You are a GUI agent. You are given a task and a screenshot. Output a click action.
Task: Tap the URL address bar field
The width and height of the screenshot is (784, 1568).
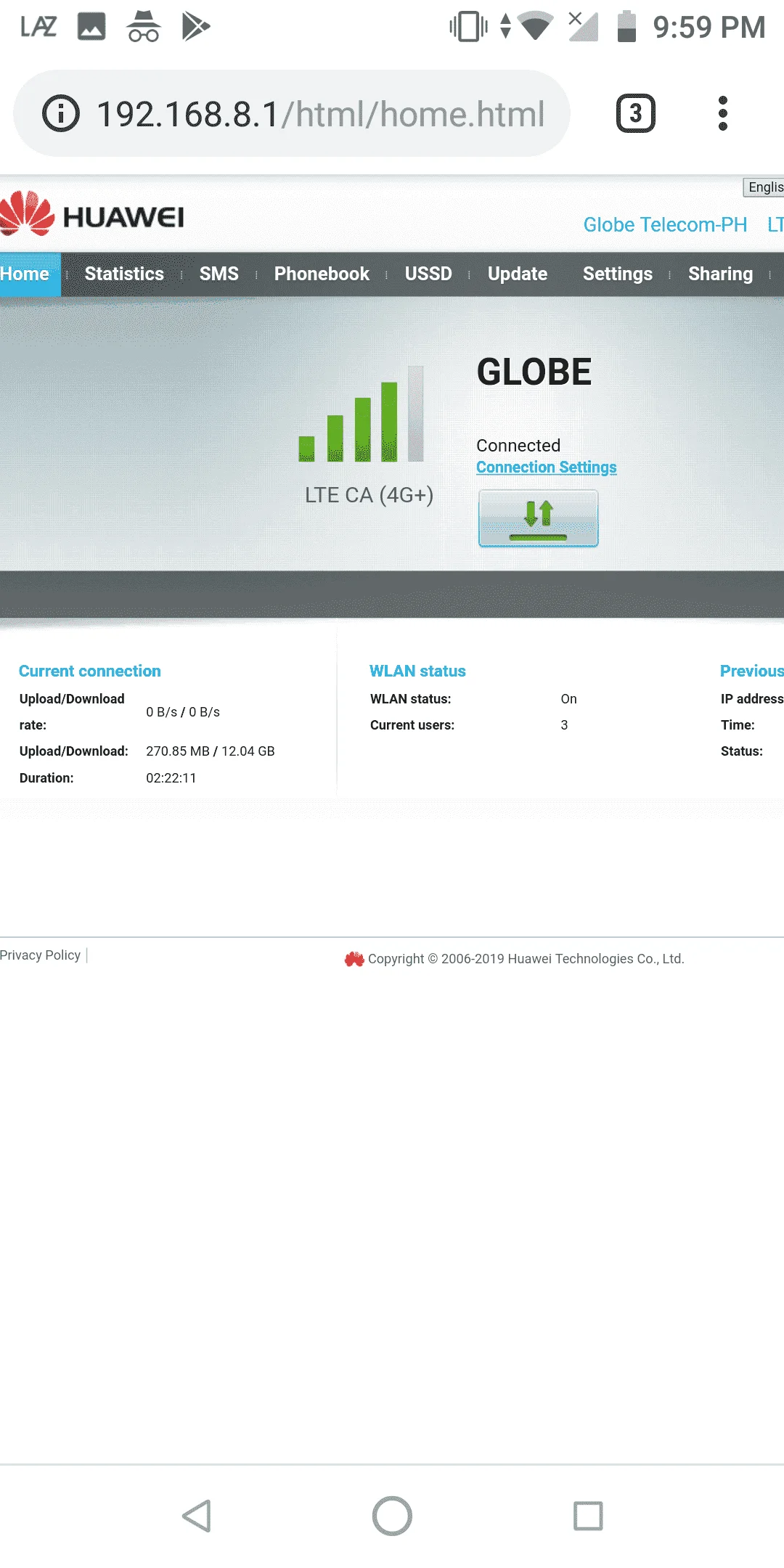coord(292,113)
